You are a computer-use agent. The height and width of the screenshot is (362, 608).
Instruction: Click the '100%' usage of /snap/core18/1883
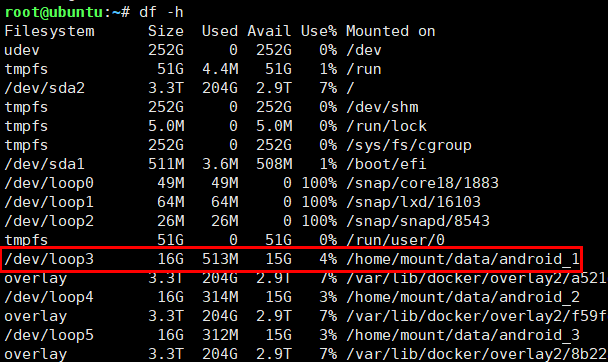(x=319, y=183)
